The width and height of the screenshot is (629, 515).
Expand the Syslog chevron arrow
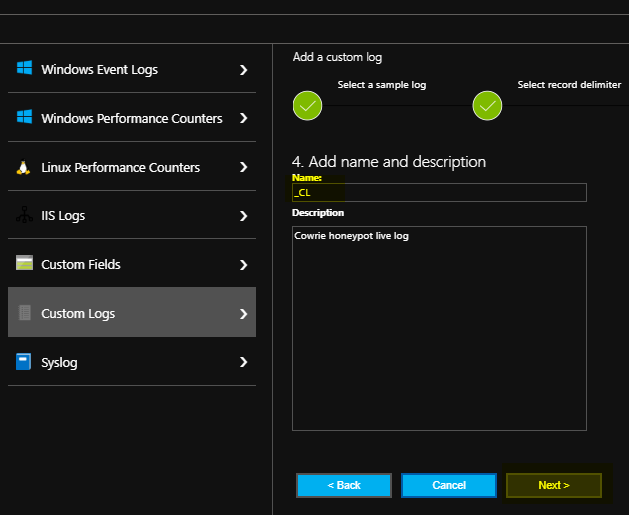243,362
